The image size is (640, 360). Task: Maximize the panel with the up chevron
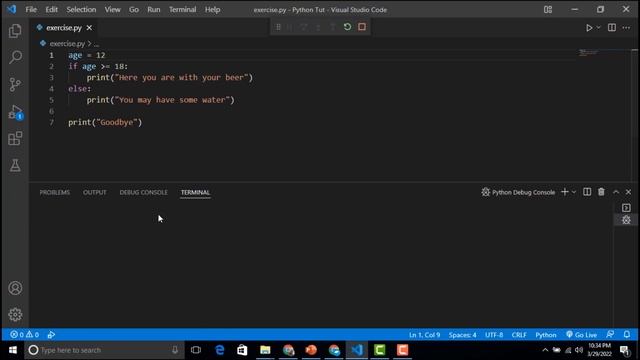616,192
